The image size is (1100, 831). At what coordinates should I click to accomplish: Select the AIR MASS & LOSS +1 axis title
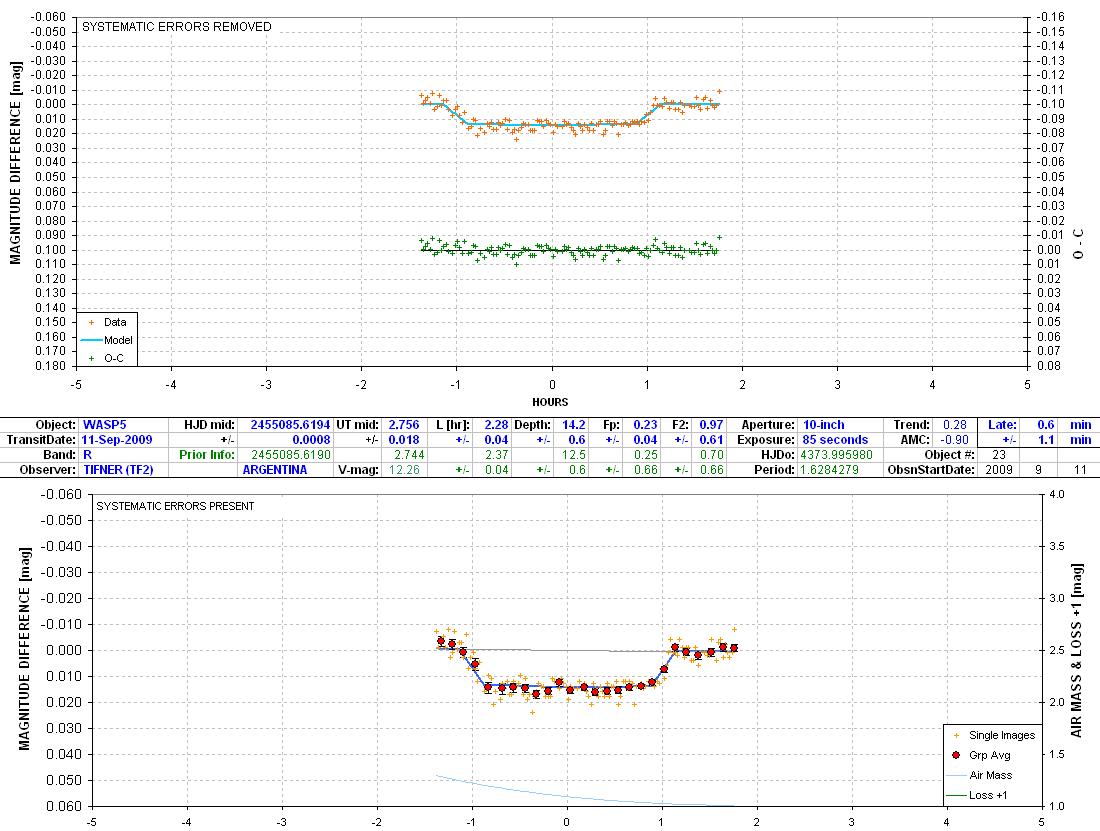click(1076, 650)
